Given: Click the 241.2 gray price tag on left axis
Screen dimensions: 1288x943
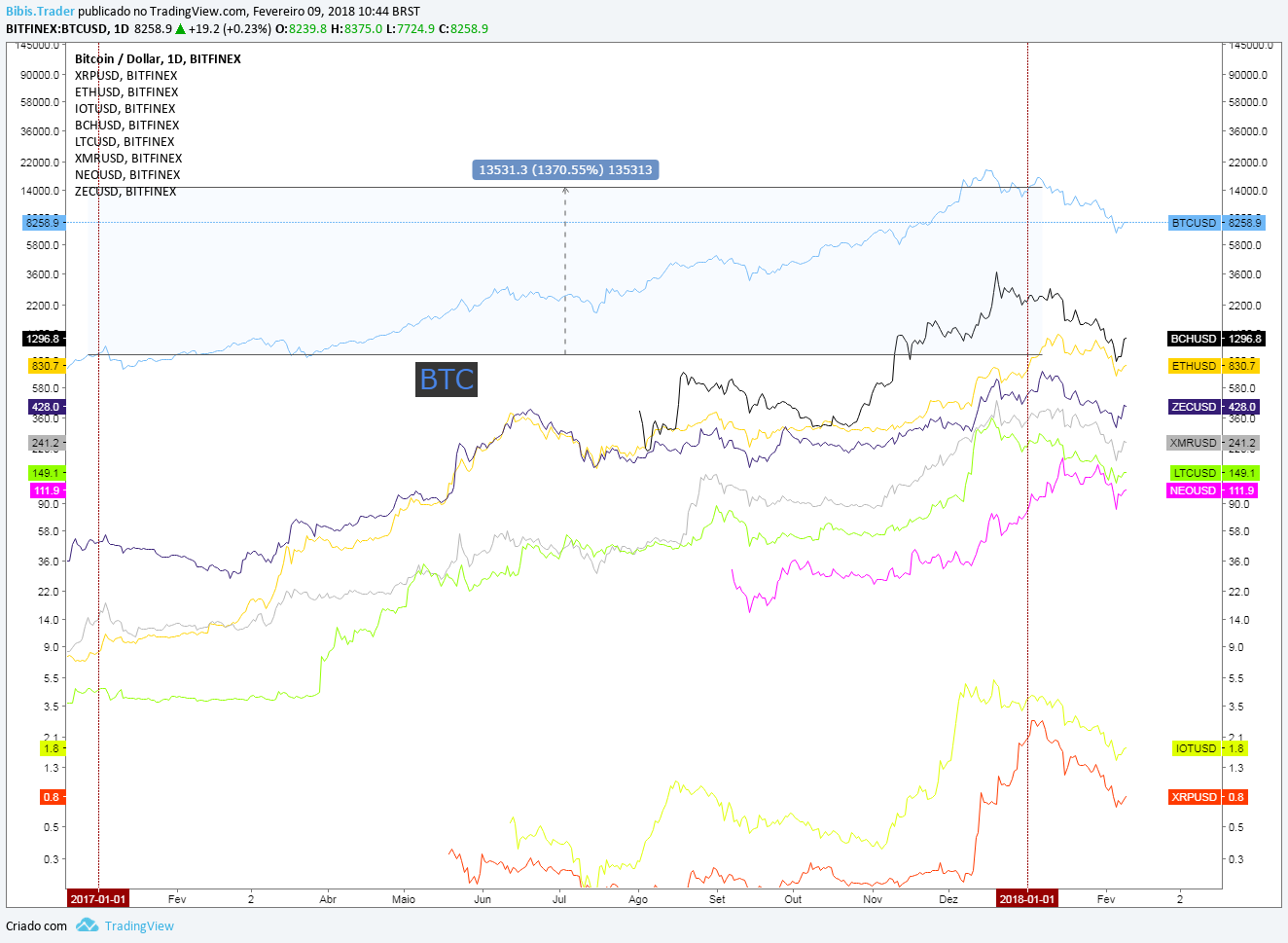Looking at the screenshot, I should click(x=45, y=443).
